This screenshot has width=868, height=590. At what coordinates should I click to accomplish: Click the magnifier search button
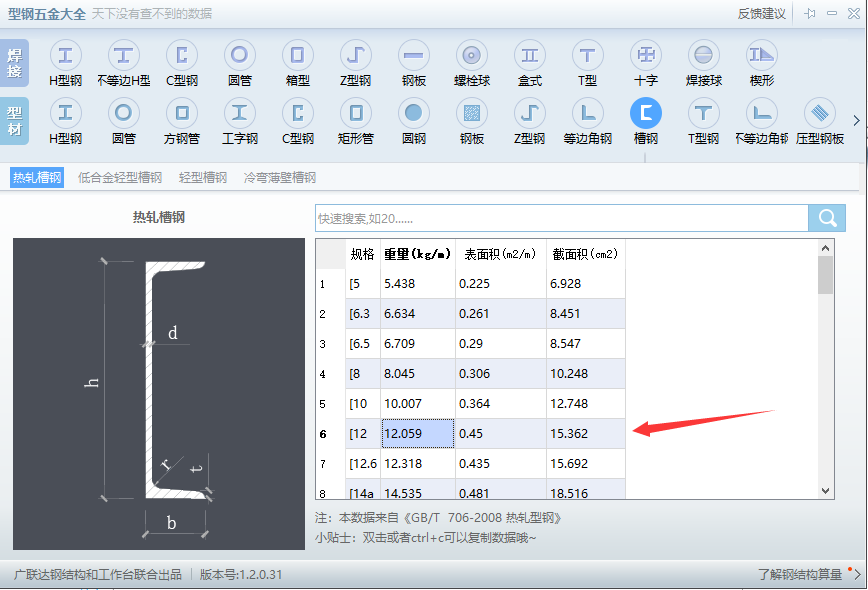tap(827, 218)
